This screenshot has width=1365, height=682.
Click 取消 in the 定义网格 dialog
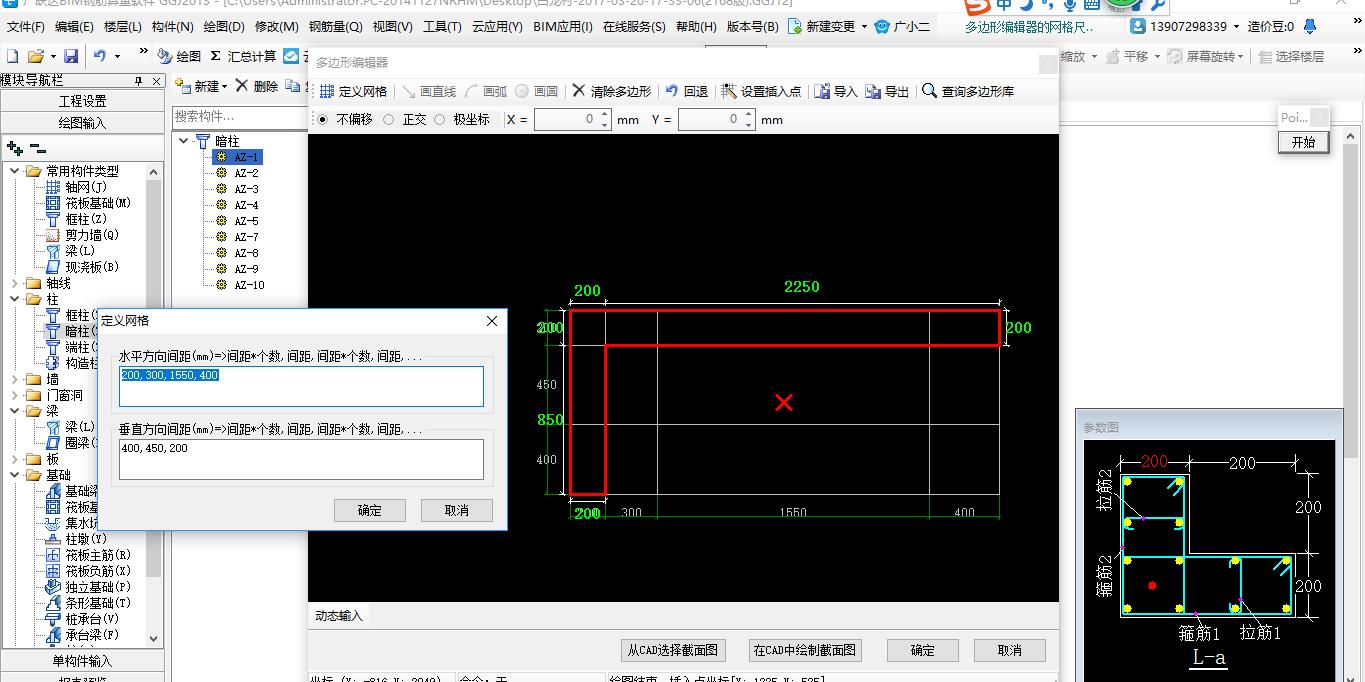[x=457, y=510]
